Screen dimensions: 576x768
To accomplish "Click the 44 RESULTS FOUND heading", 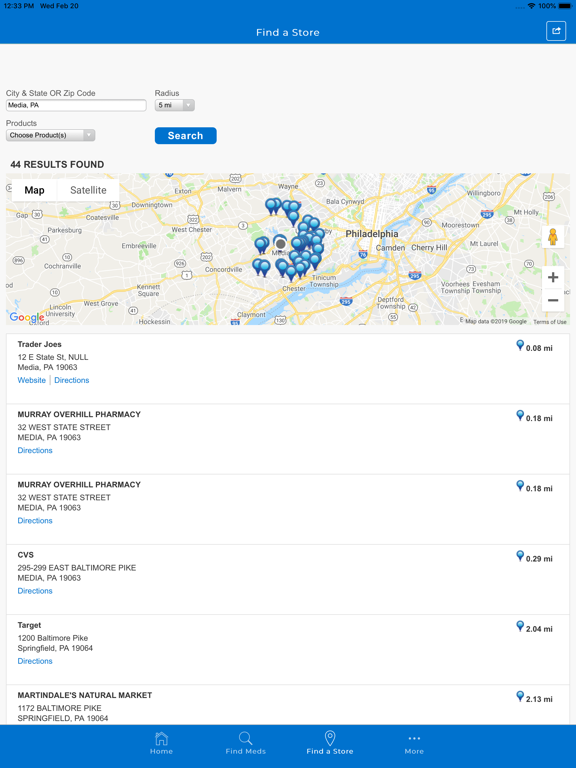I will coord(57,165).
